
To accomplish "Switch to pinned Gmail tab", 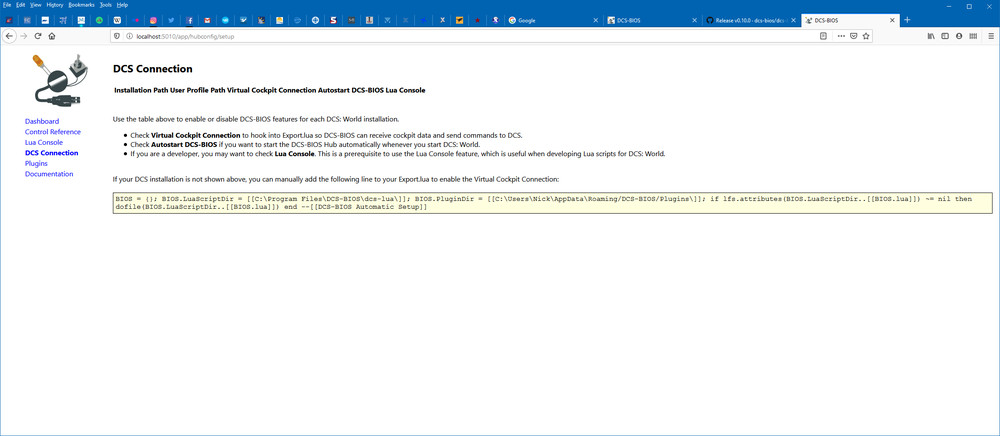I will pos(207,20).
